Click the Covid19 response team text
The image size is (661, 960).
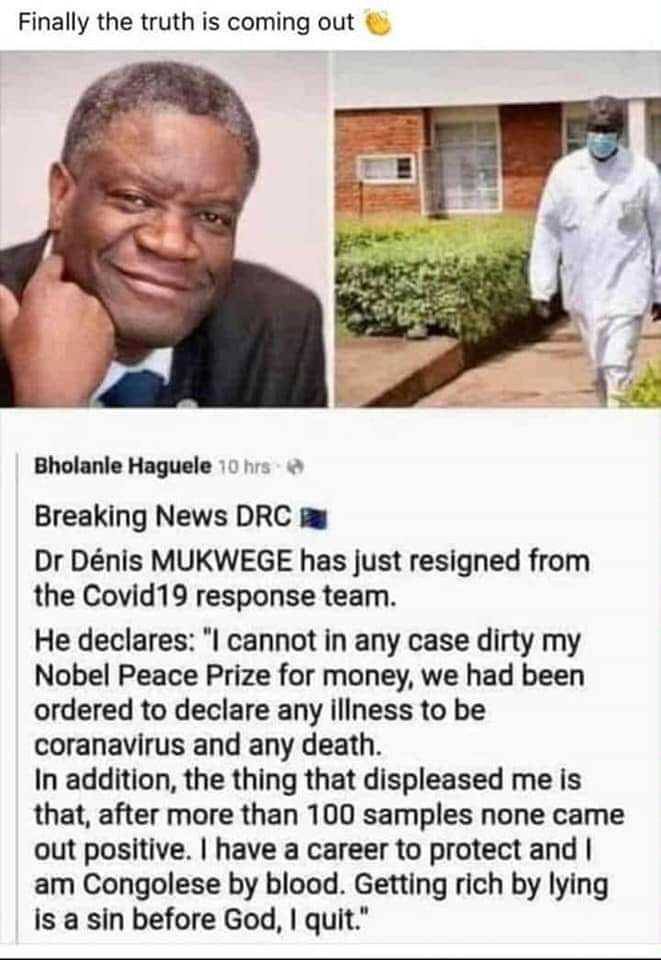pyautogui.click(x=238, y=596)
